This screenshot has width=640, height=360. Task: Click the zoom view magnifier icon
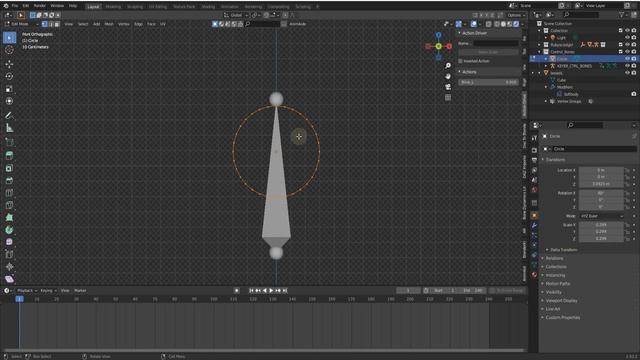[x=448, y=66]
